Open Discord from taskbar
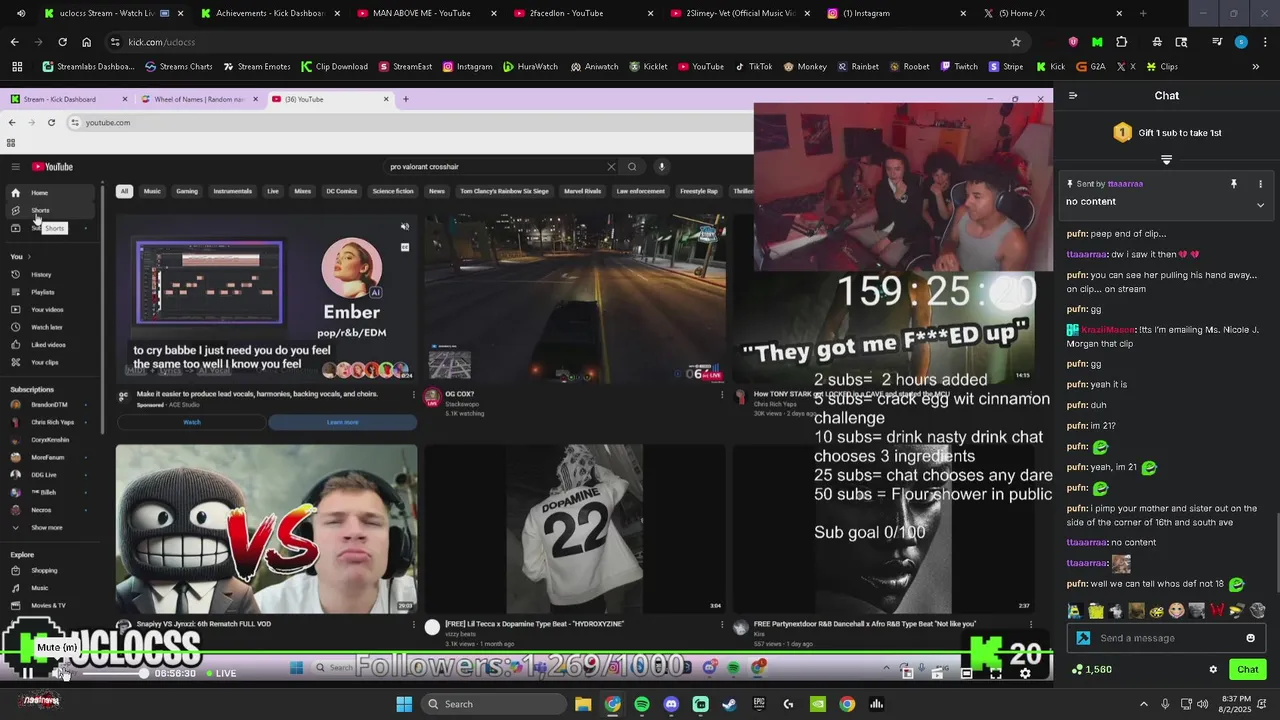Screen dimensions: 1280x720 click(x=671, y=704)
